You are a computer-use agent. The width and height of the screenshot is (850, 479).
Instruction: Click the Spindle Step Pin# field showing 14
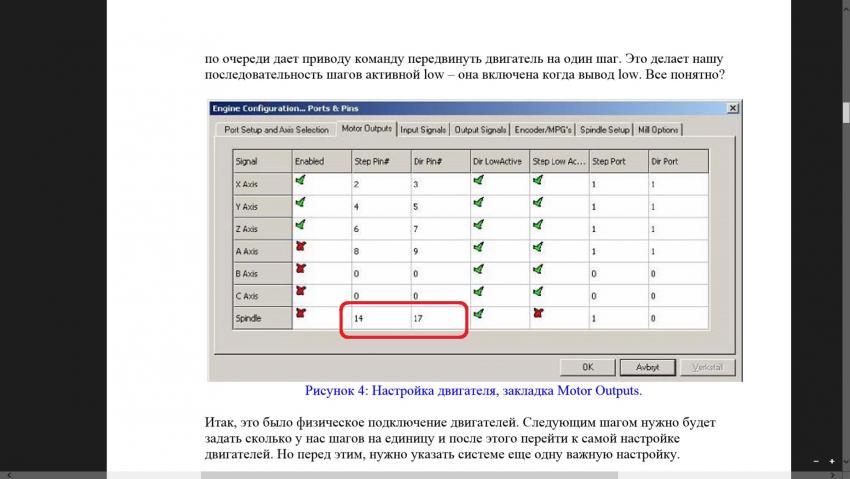point(379,318)
